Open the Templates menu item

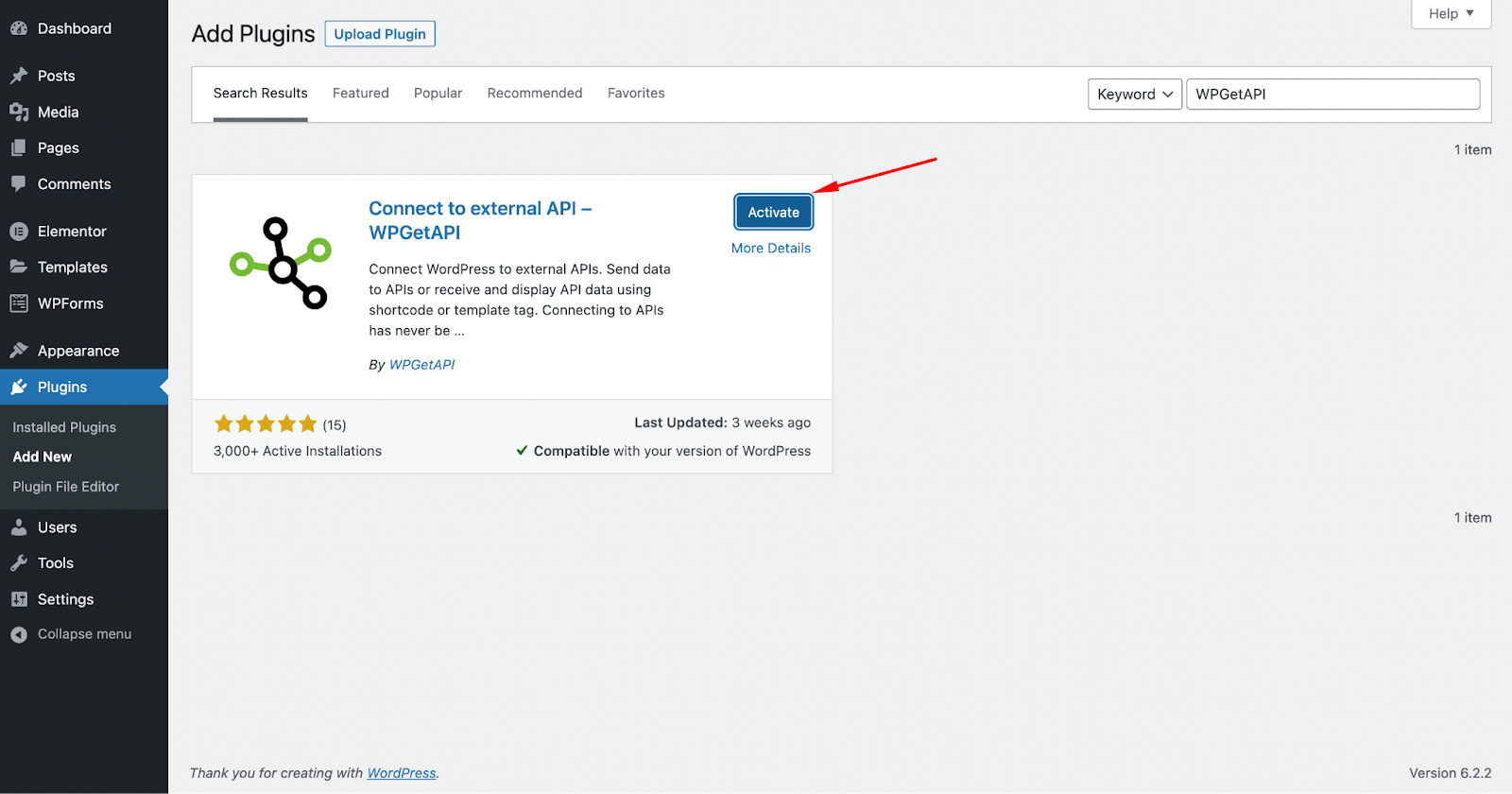[84, 267]
